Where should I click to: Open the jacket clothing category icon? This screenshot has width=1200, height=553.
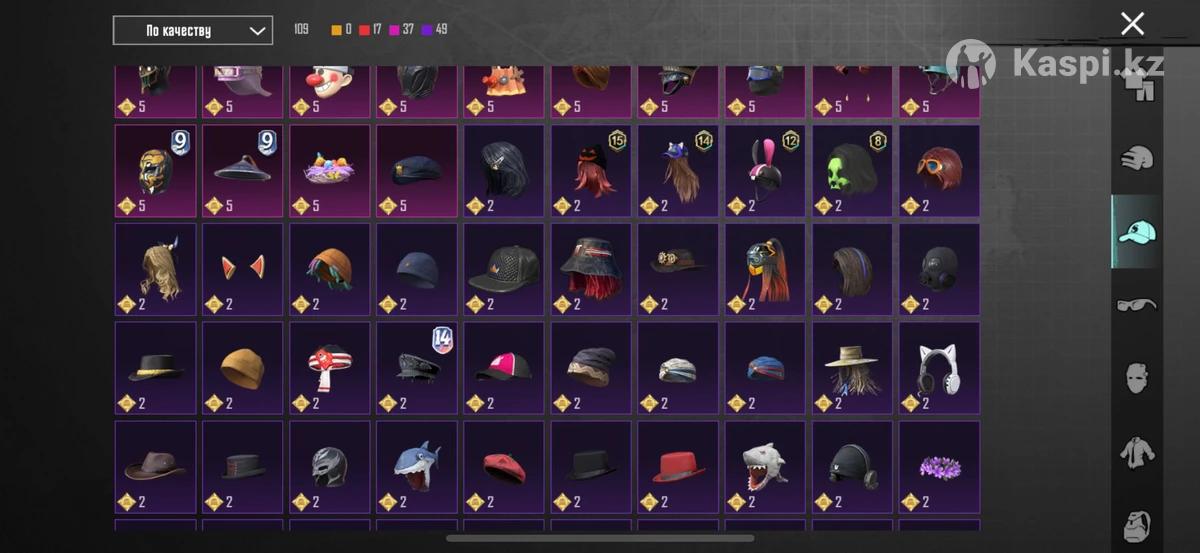(x=1137, y=452)
